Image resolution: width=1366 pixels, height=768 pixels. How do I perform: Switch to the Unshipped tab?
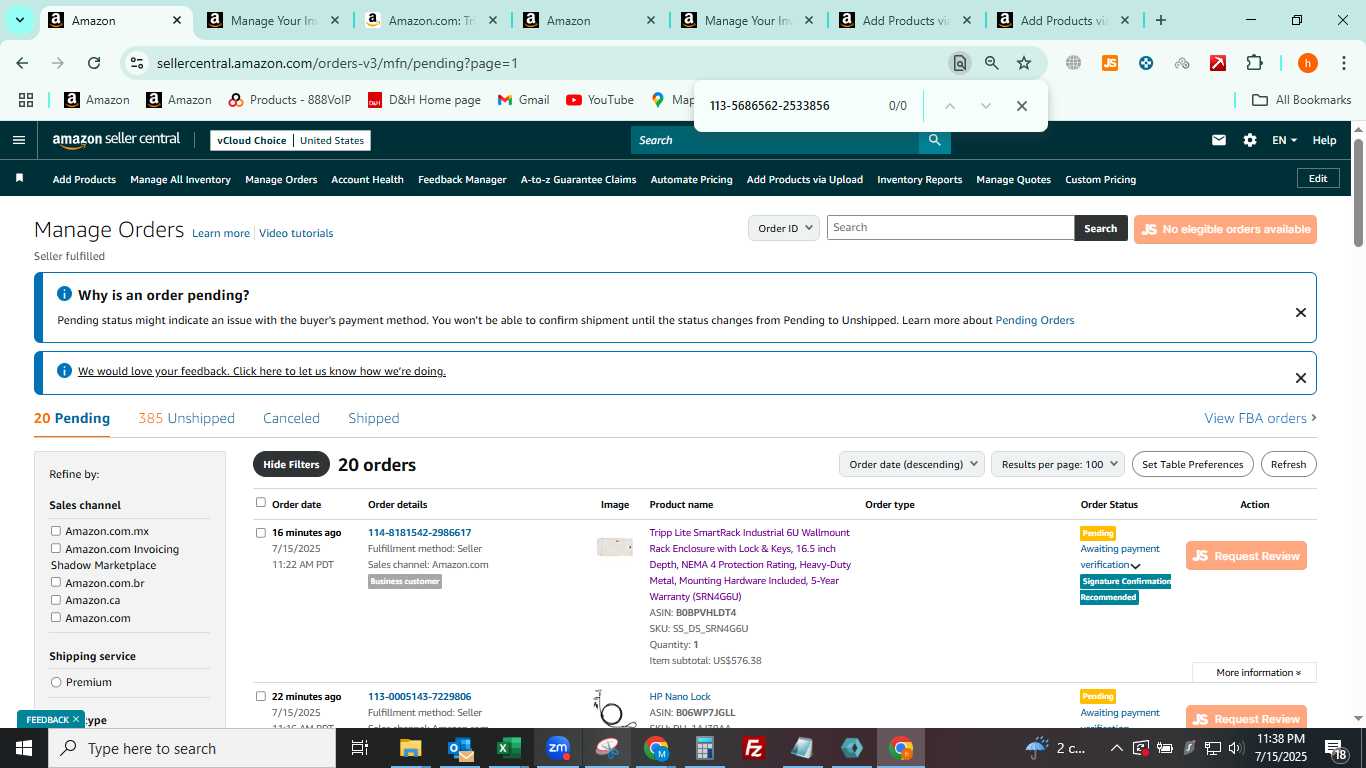[x=186, y=418]
